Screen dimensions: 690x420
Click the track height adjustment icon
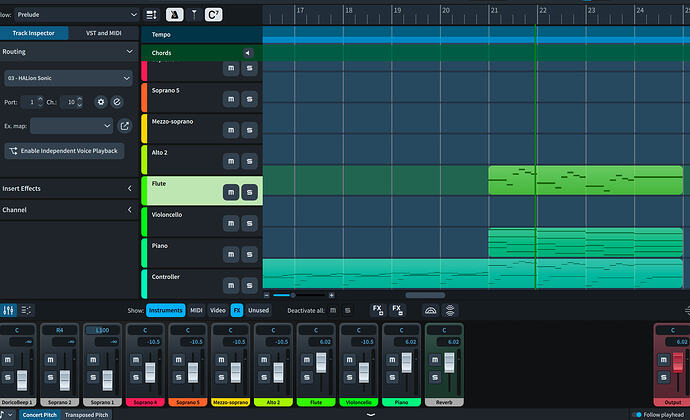pyautogui.click(x=151, y=14)
